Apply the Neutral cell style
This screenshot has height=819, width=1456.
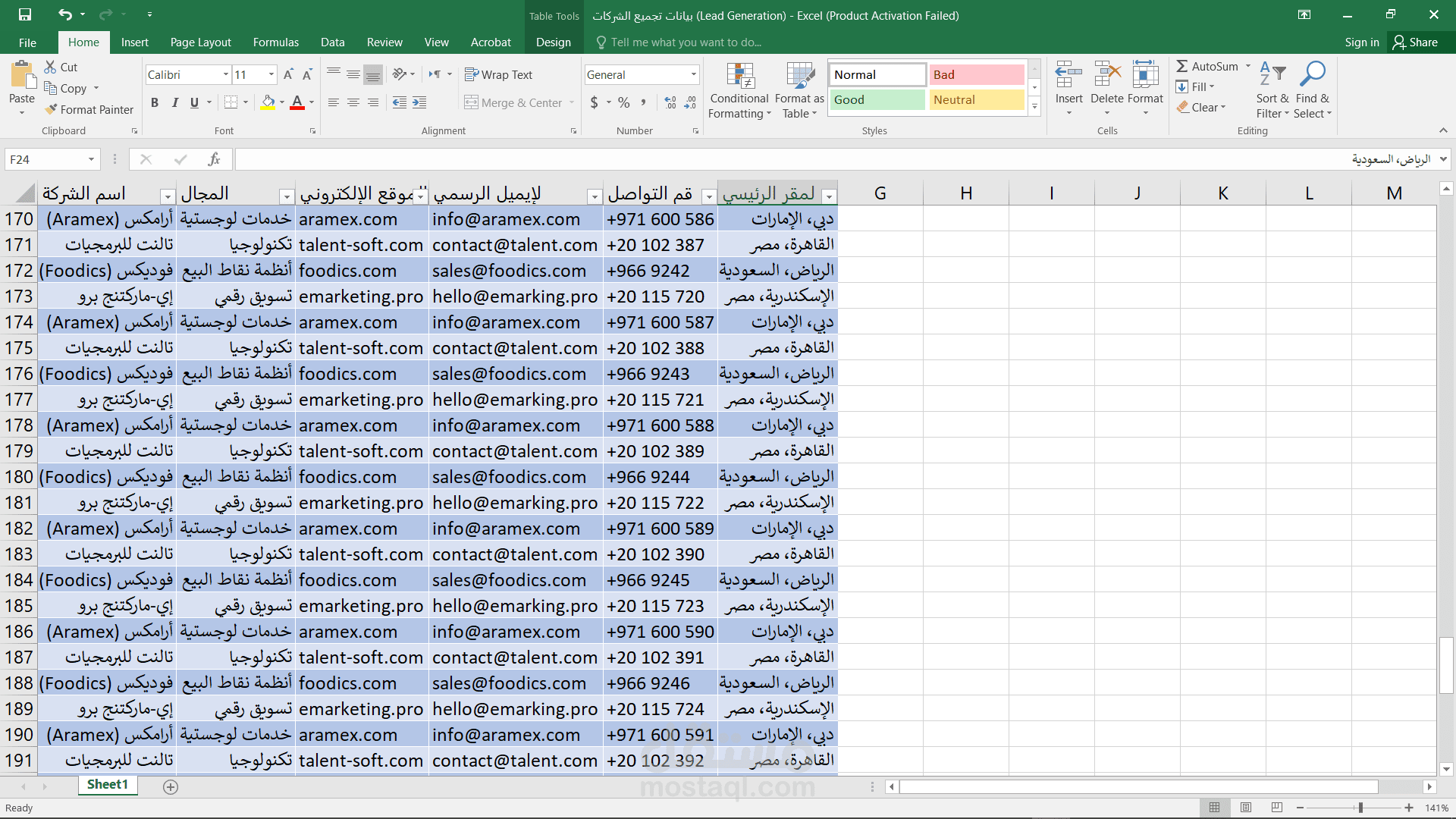(x=977, y=99)
